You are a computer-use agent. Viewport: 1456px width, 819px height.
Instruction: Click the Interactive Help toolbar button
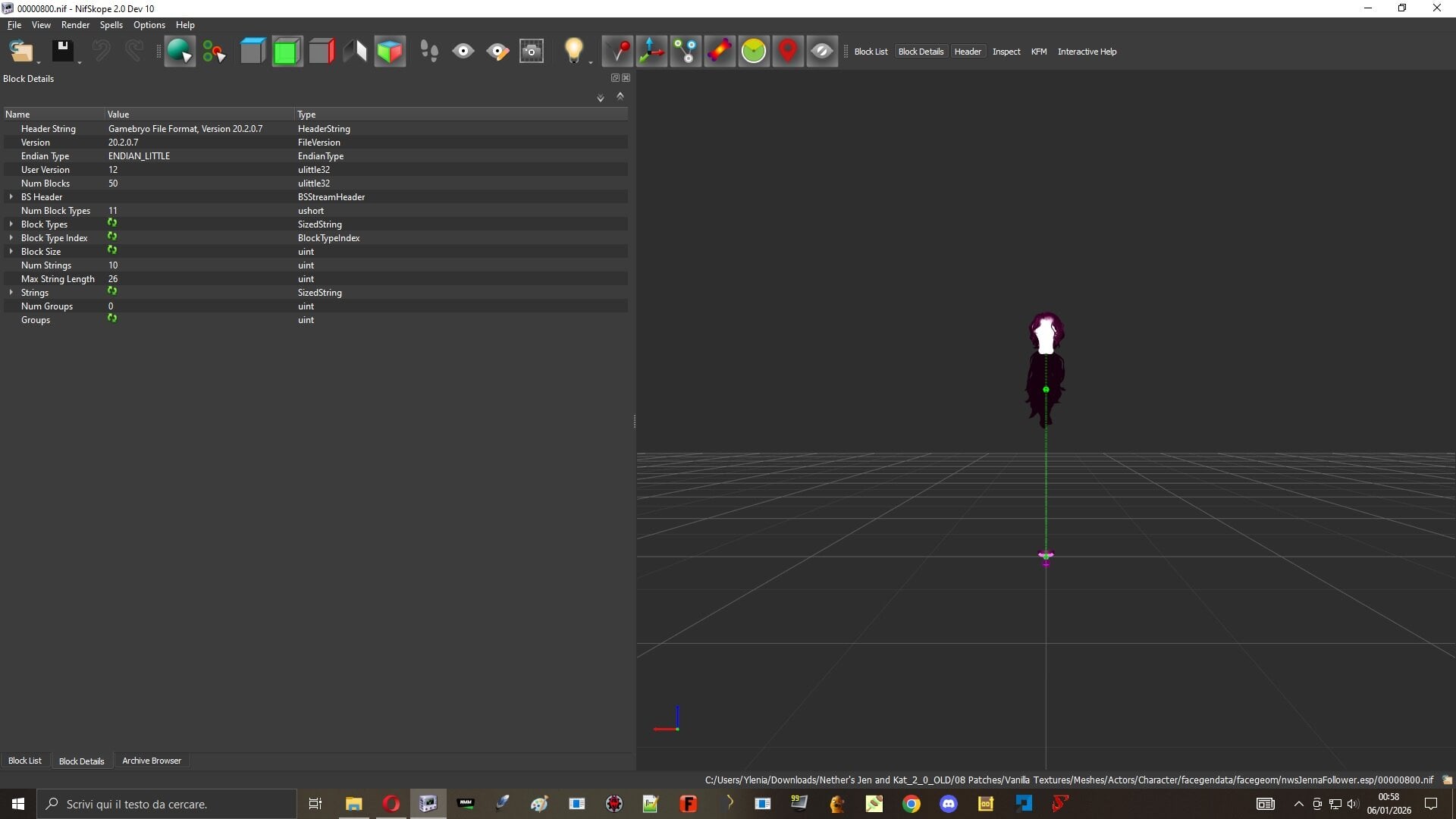point(1087,52)
